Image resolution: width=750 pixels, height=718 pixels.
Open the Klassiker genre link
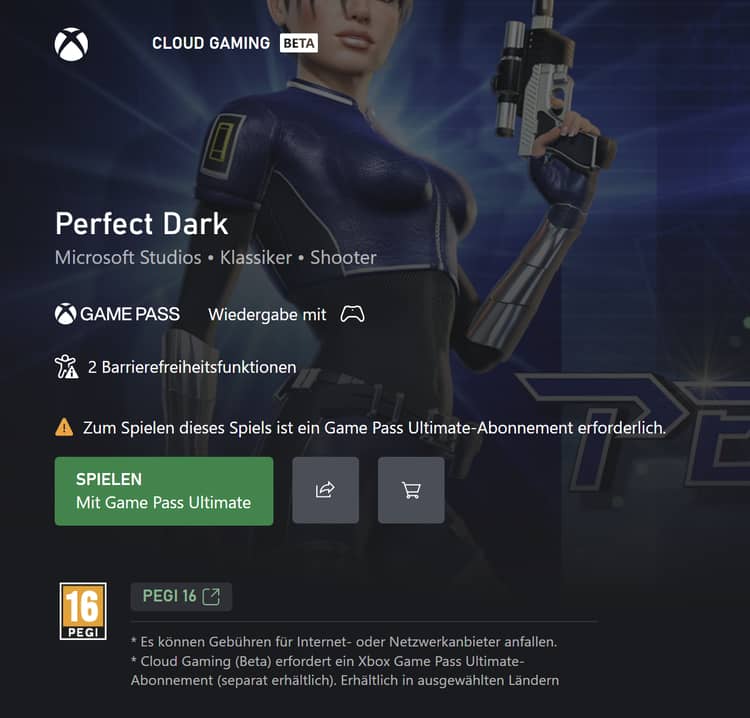(x=255, y=257)
